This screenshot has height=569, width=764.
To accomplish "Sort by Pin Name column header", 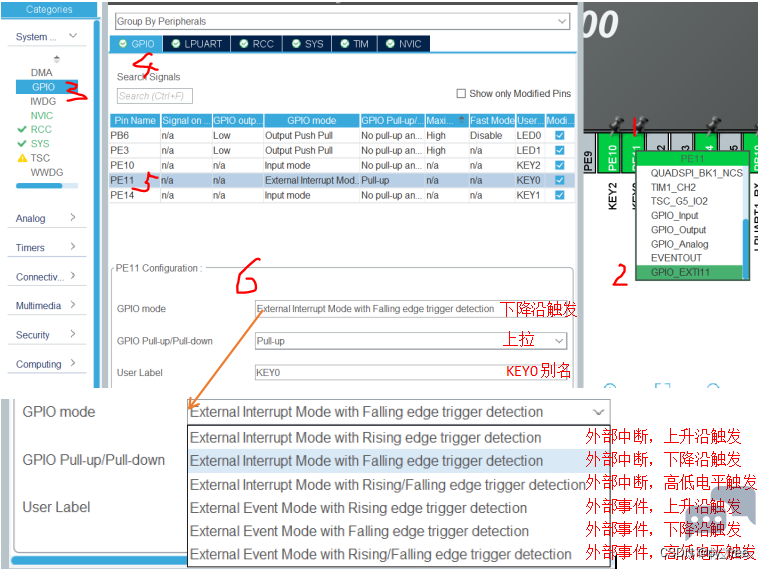I will click(x=135, y=120).
